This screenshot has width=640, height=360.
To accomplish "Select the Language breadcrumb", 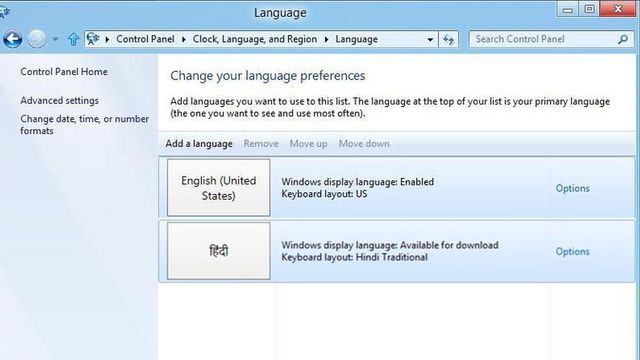I will pyautogui.click(x=356, y=39).
